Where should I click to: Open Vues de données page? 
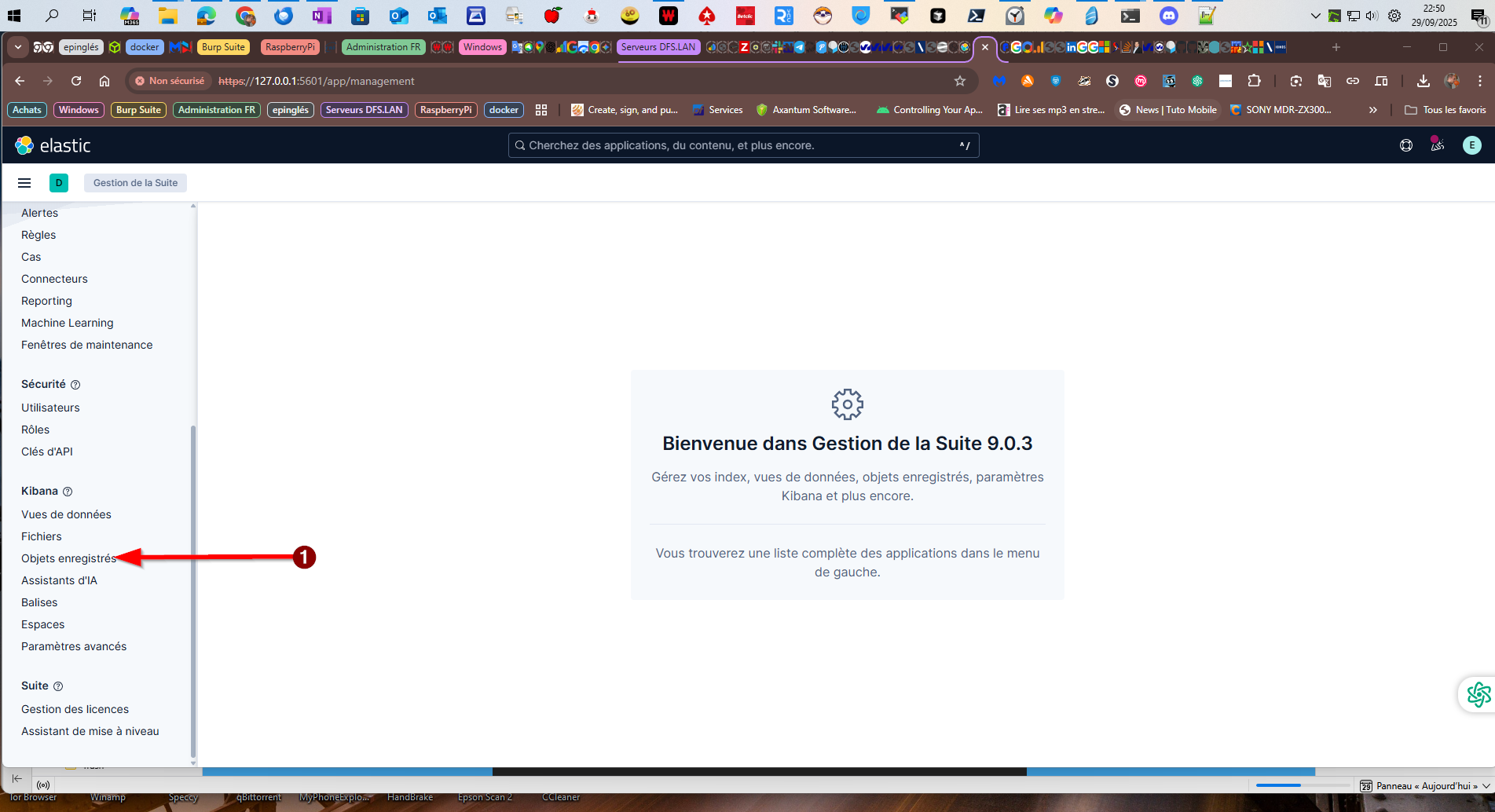(66, 514)
